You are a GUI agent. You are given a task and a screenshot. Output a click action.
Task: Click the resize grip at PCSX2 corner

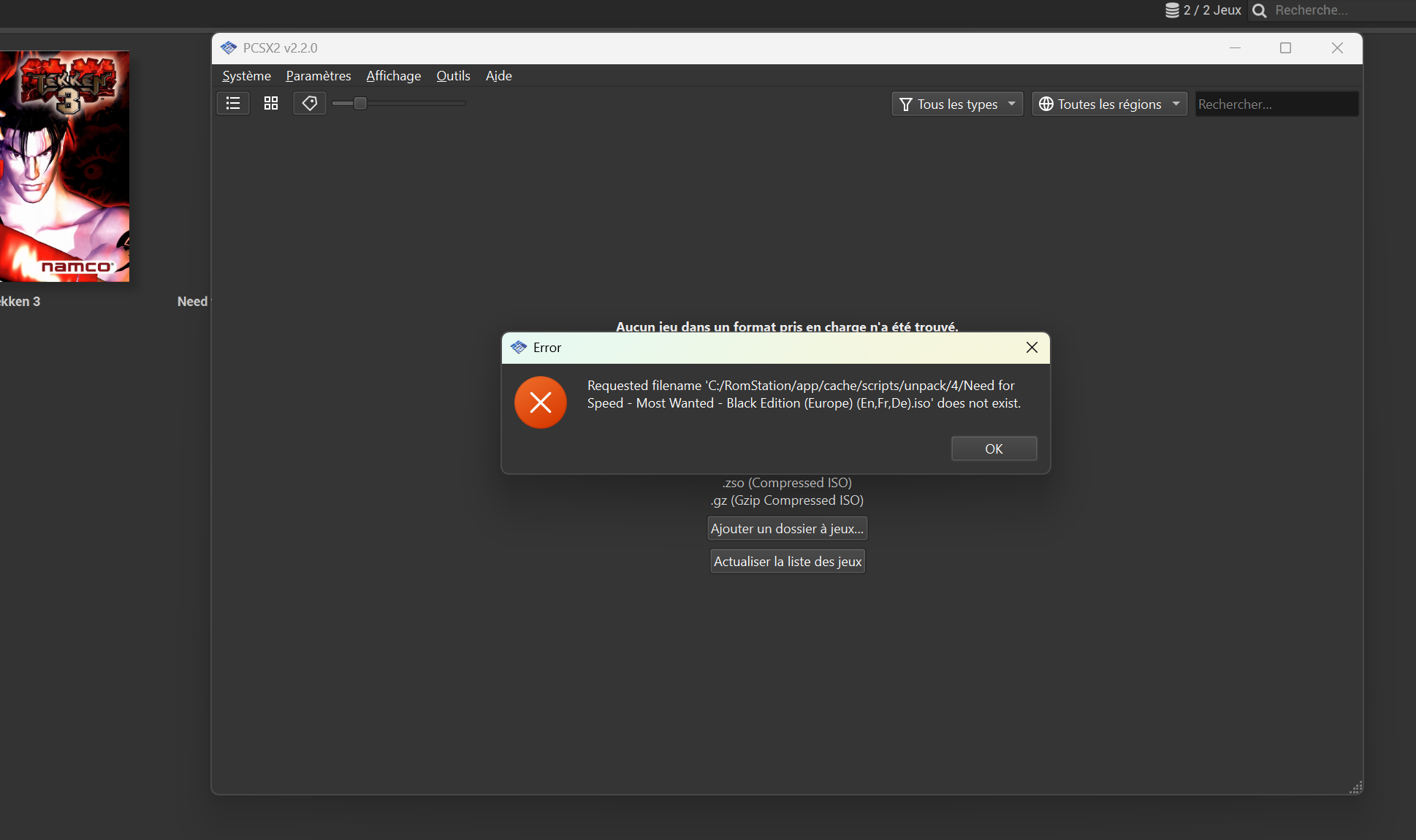[1356, 787]
